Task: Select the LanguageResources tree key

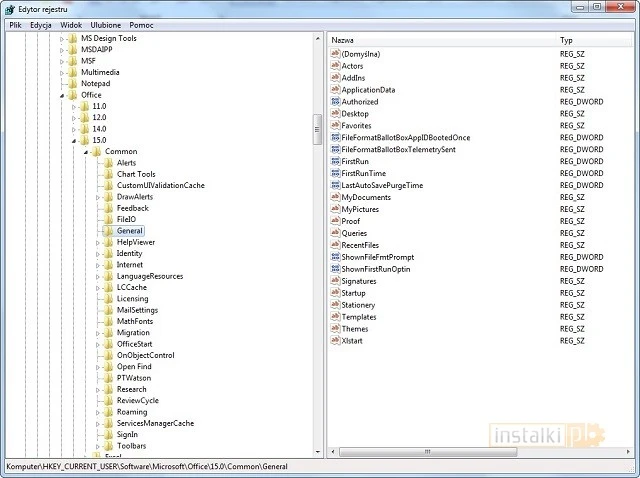Action: tap(149, 276)
